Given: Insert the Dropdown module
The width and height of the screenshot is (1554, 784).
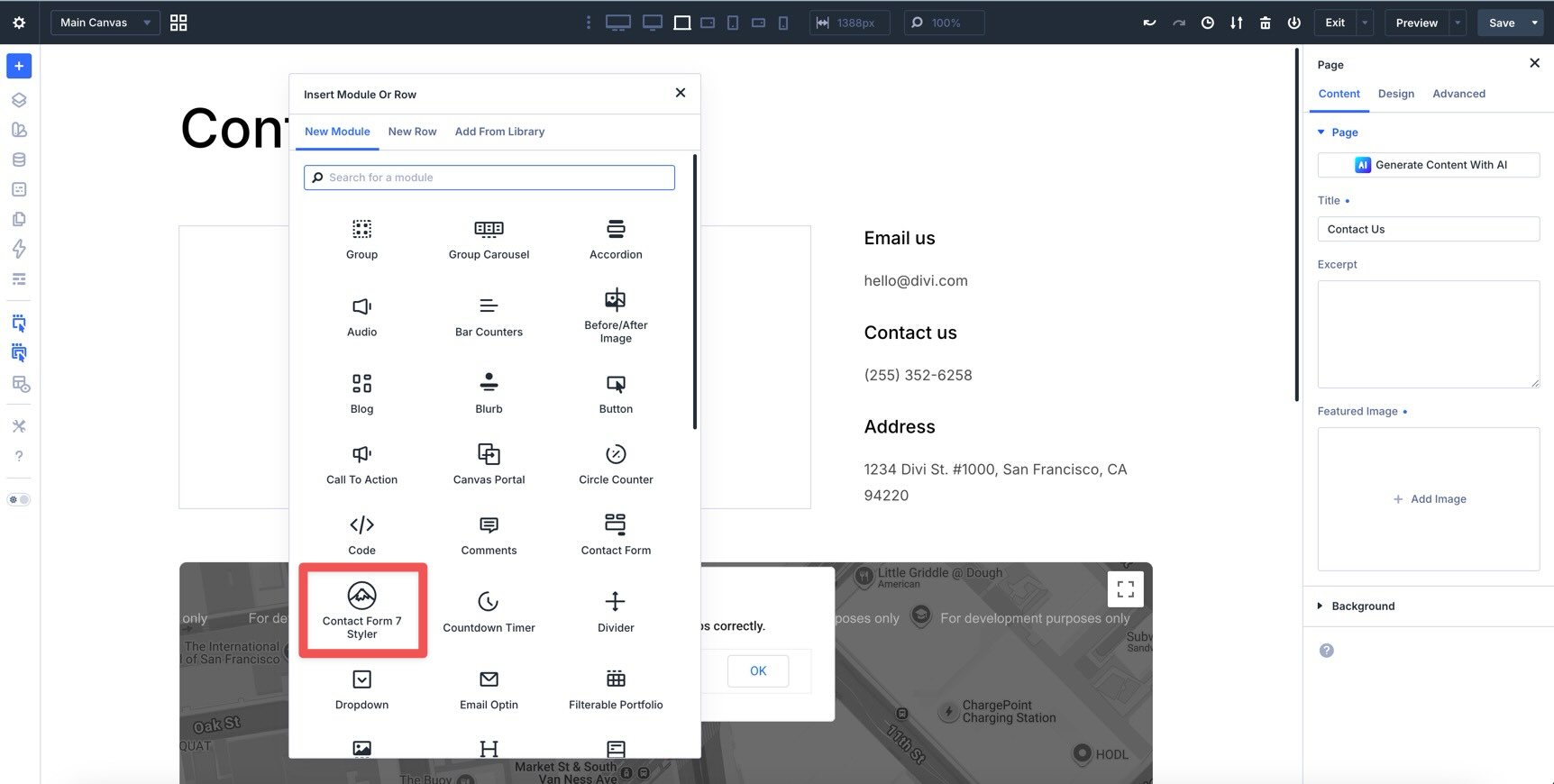Looking at the screenshot, I should [361, 690].
